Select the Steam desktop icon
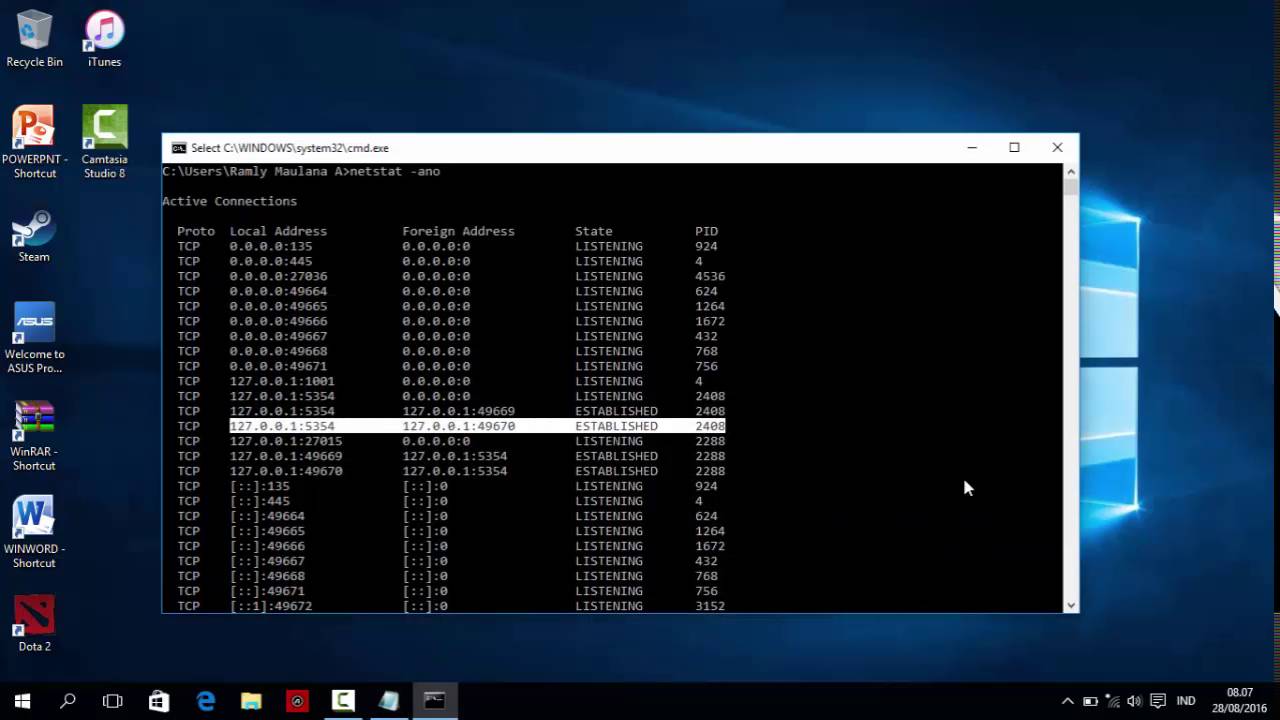This screenshot has height=720, width=1280. (x=34, y=236)
